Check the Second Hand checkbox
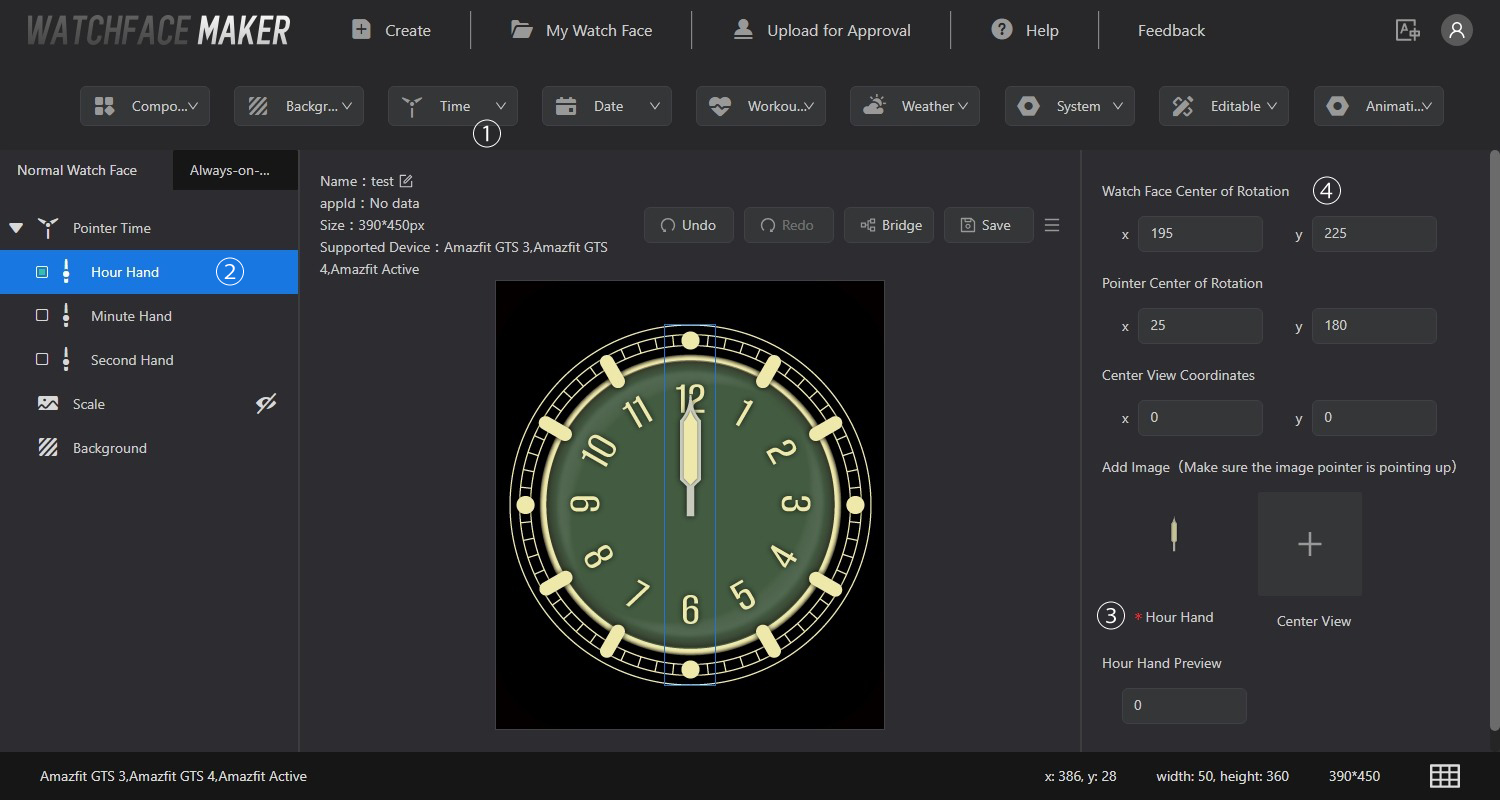Image resolution: width=1500 pixels, height=800 pixels. click(x=42, y=360)
